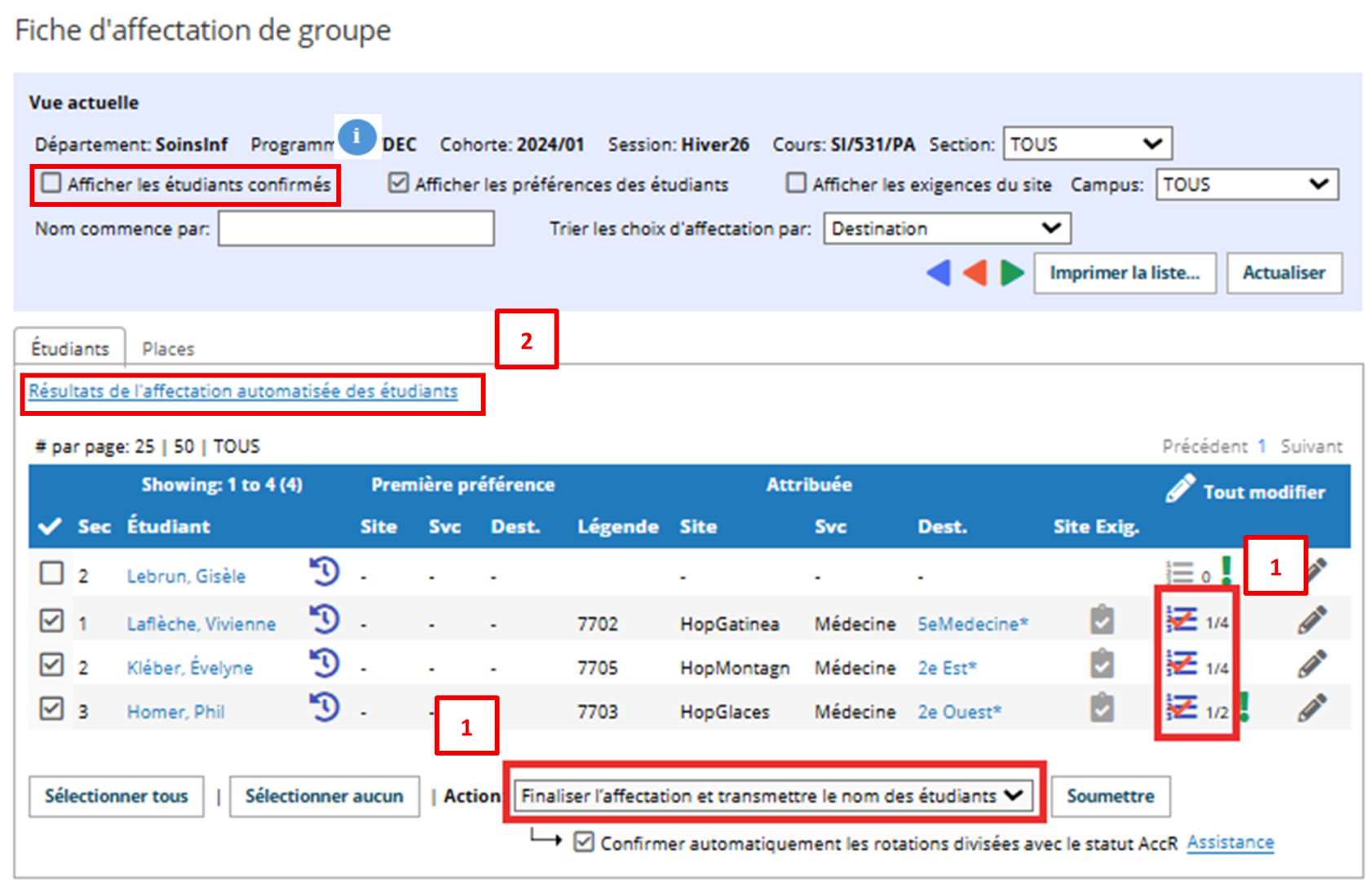Click the blue left arrow icon
Screen dimensions: 1370x896
(939, 273)
